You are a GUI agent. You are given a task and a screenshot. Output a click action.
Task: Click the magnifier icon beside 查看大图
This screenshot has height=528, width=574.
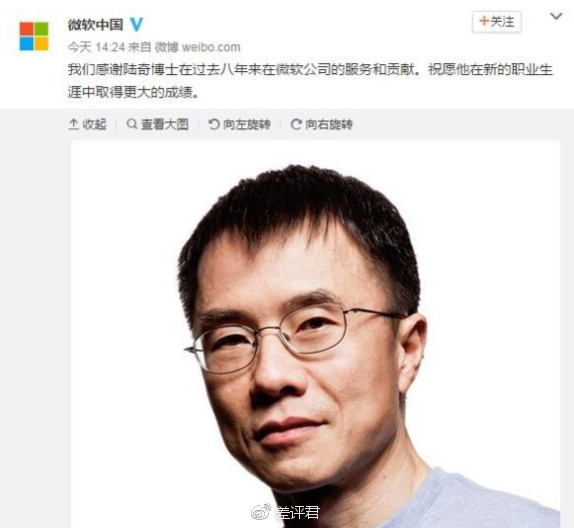[x=132, y=124]
